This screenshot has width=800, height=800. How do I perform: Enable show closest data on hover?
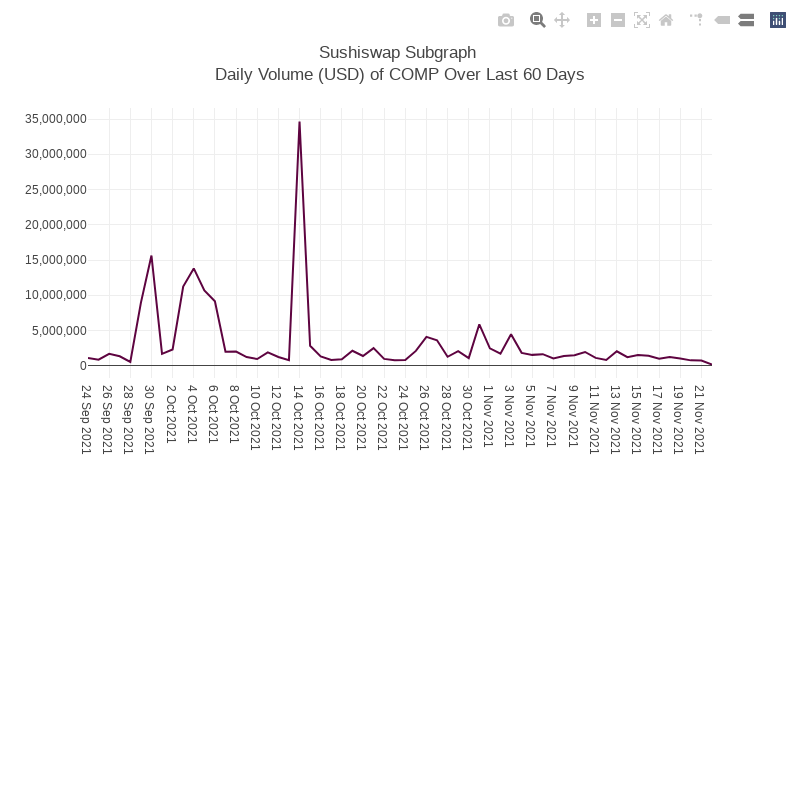[x=722, y=20]
